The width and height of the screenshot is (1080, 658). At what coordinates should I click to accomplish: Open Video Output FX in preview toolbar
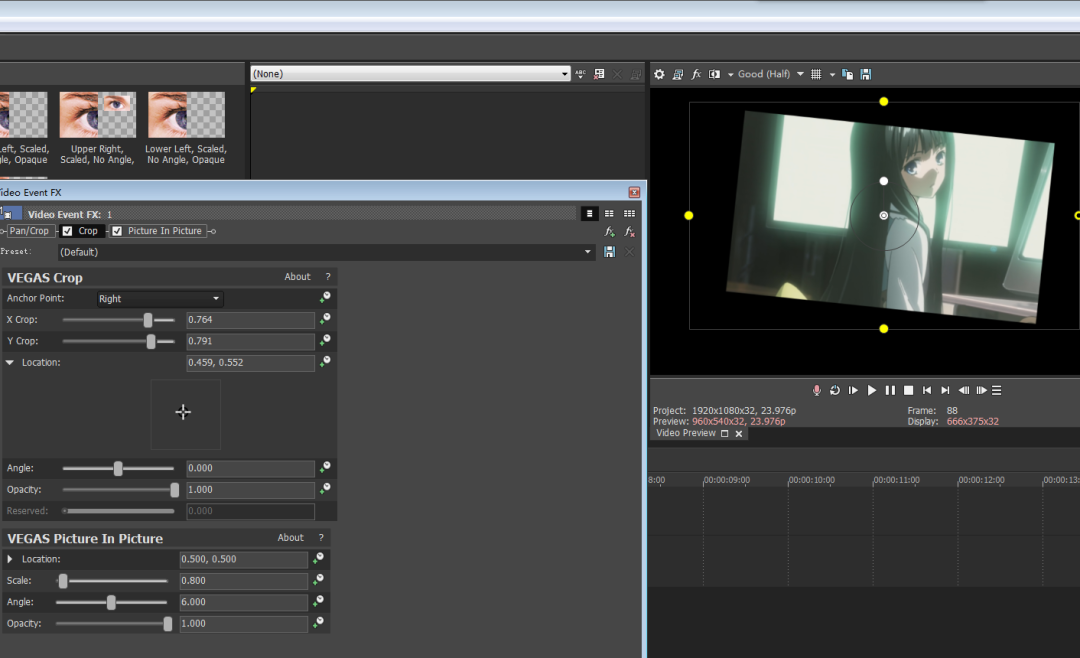[696, 74]
